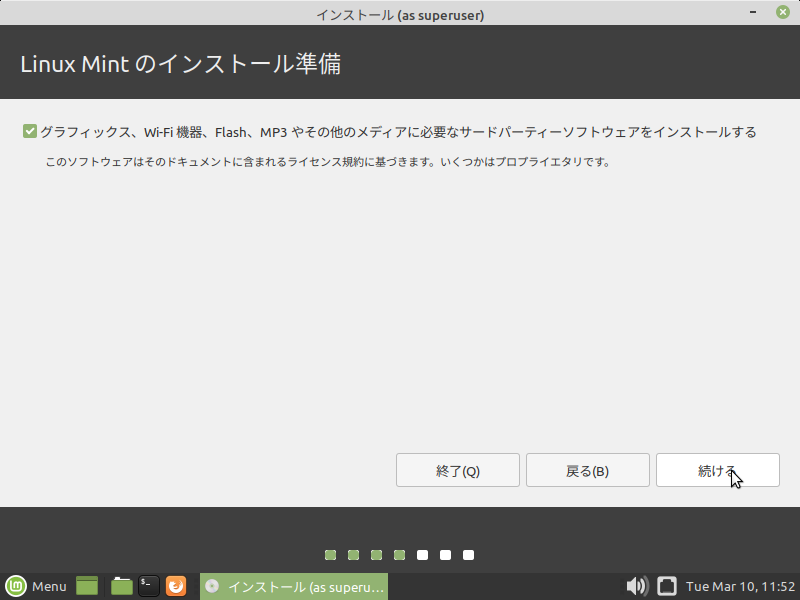800x600 pixels.
Task: Close the installer window
Action: [x=783, y=12]
